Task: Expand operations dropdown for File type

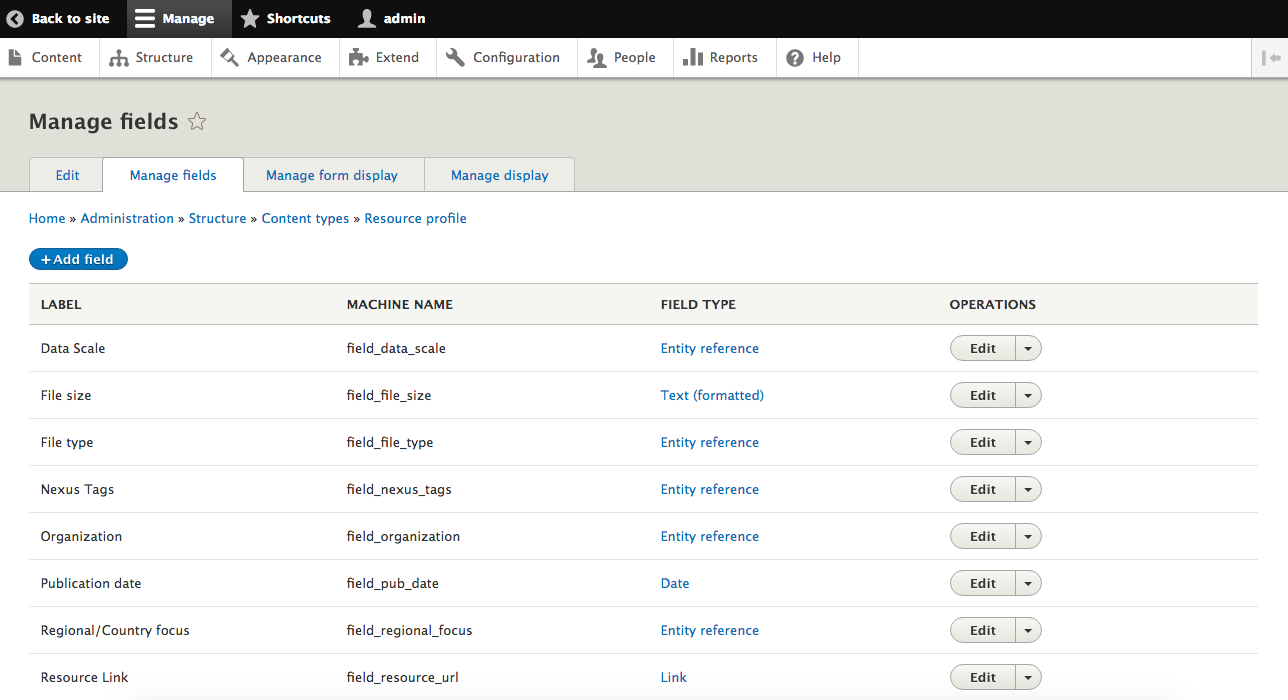Action: (1028, 442)
